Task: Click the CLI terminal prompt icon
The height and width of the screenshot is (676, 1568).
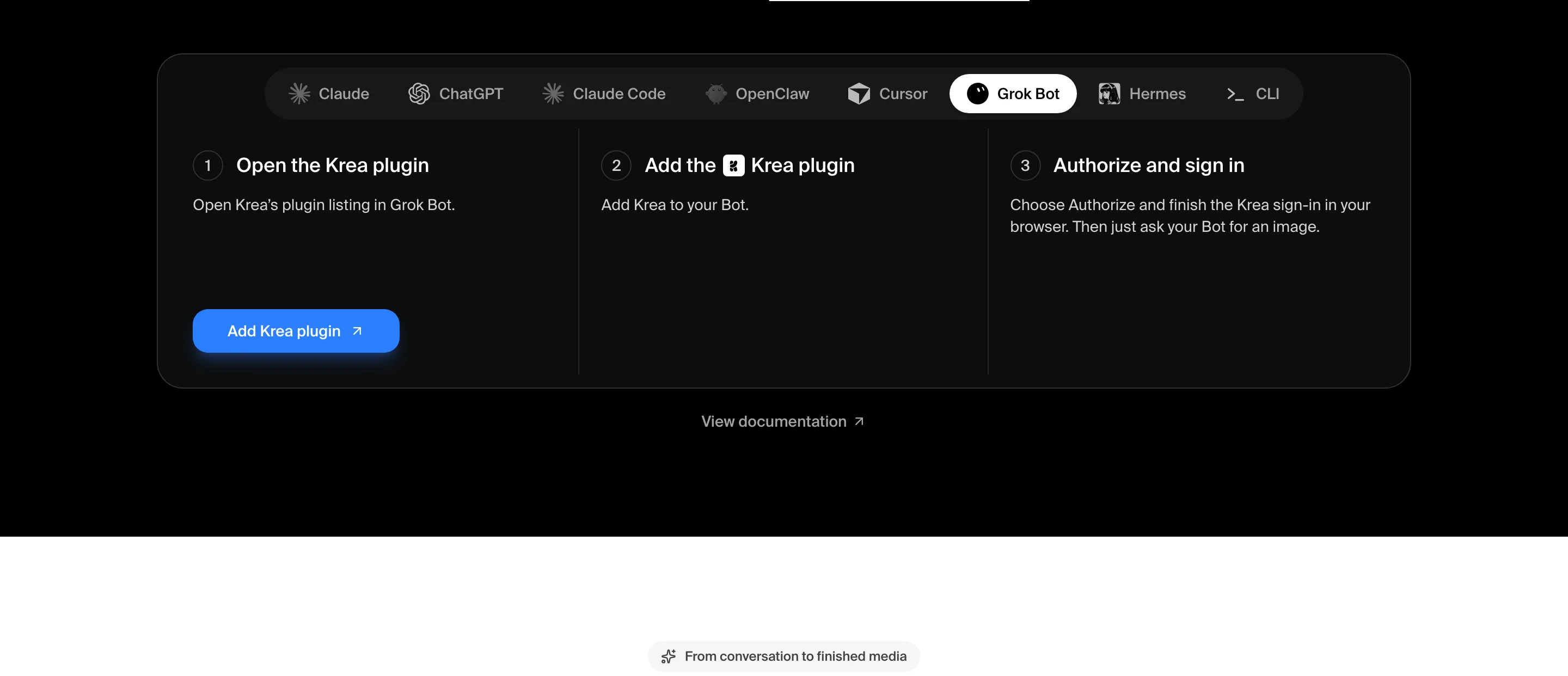Action: click(x=1235, y=94)
